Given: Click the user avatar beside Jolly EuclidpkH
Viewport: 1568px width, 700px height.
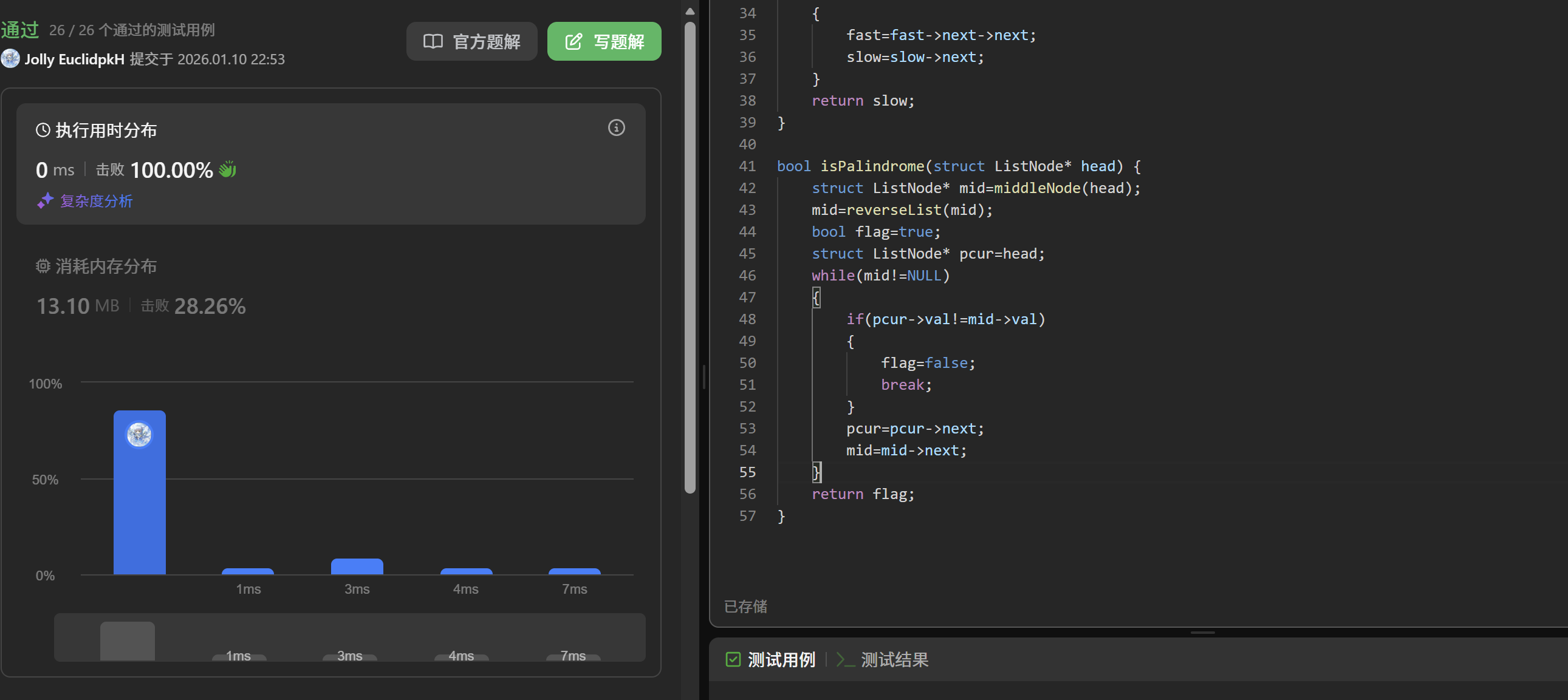Looking at the screenshot, I should (10, 58).
